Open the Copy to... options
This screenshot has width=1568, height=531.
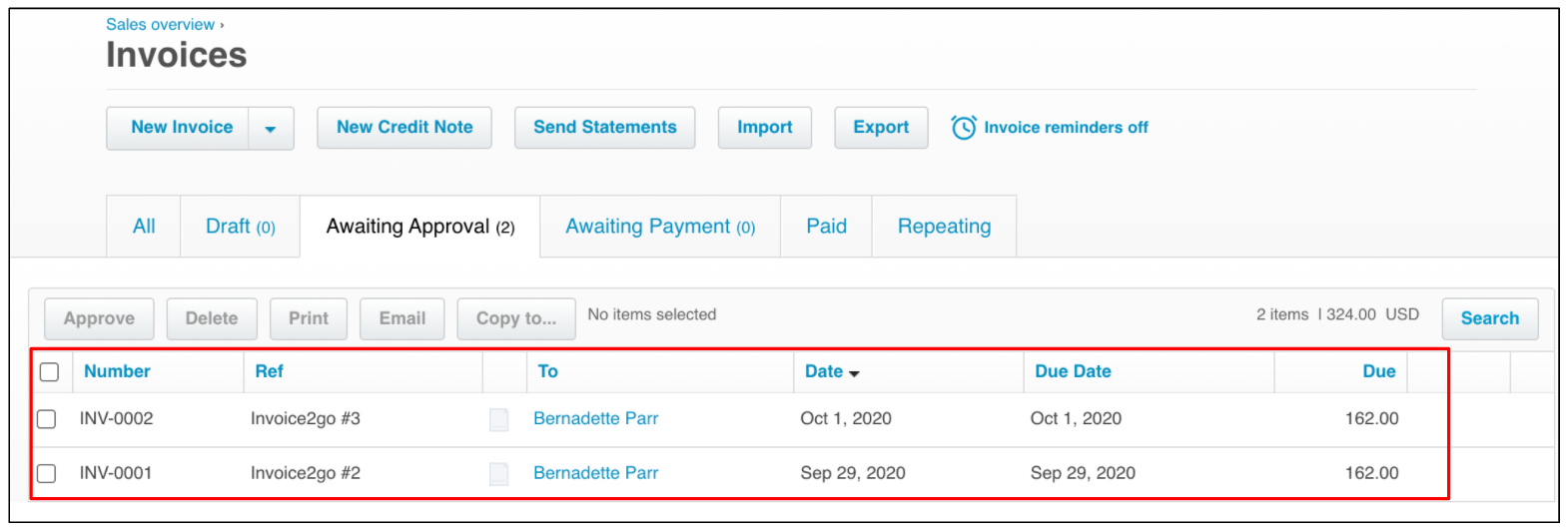pos(516,318)
